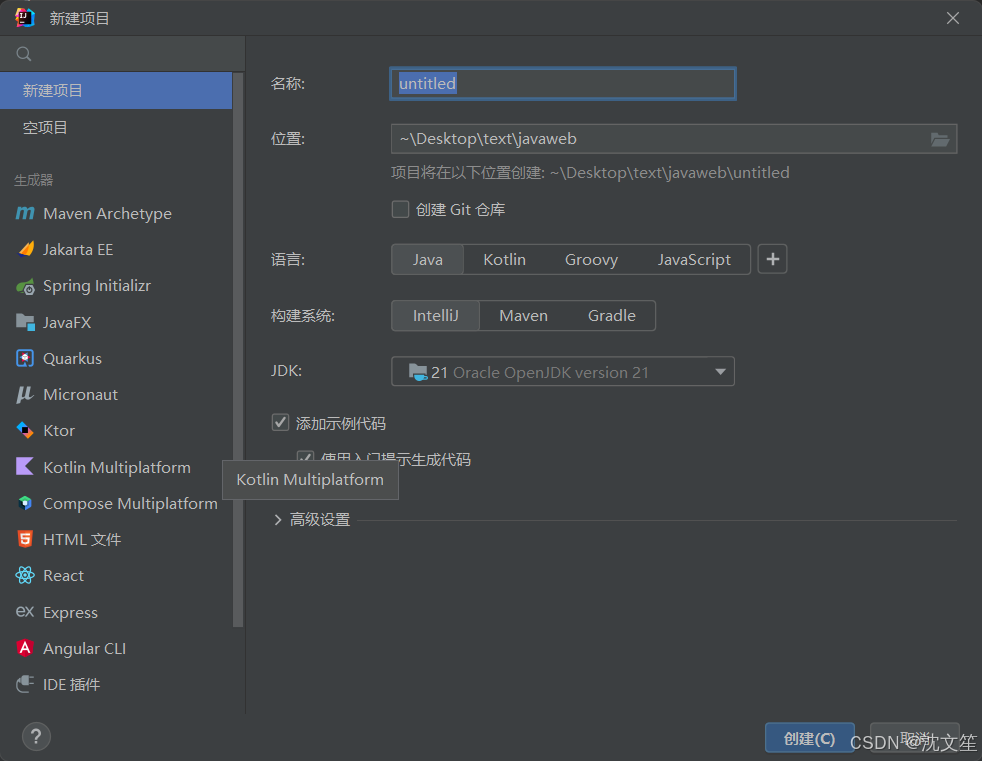Click the Compose Multiplatform hexagon icon
This screenshot has width=982, height=761.
pyautogui.click(x=24, y=503)
